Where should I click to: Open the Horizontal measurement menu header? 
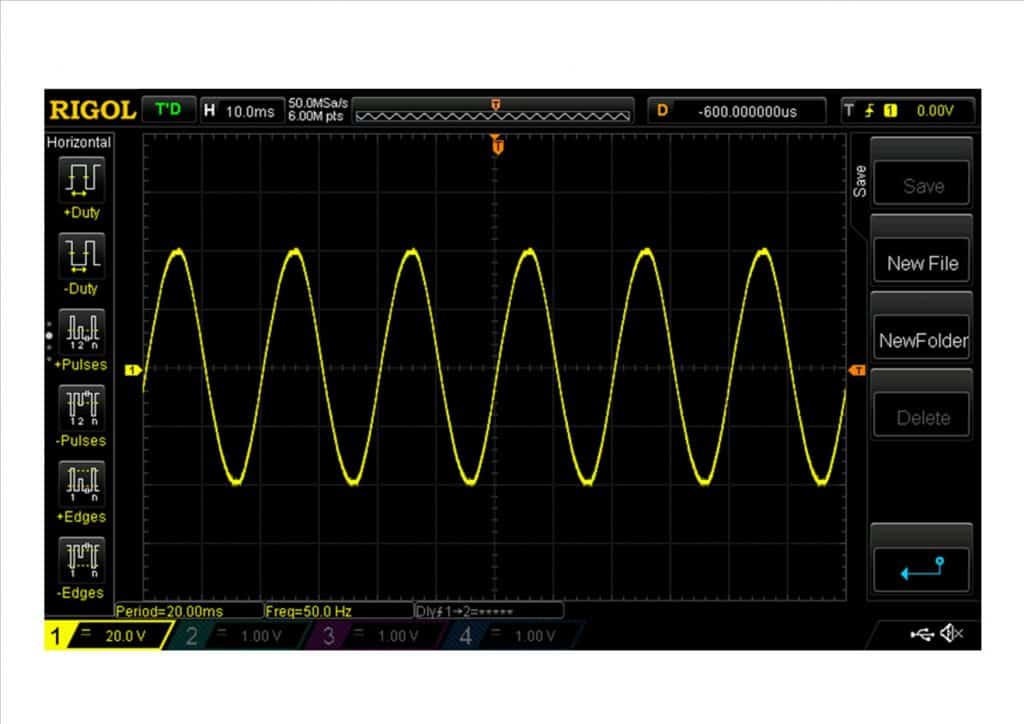(79, 143)
